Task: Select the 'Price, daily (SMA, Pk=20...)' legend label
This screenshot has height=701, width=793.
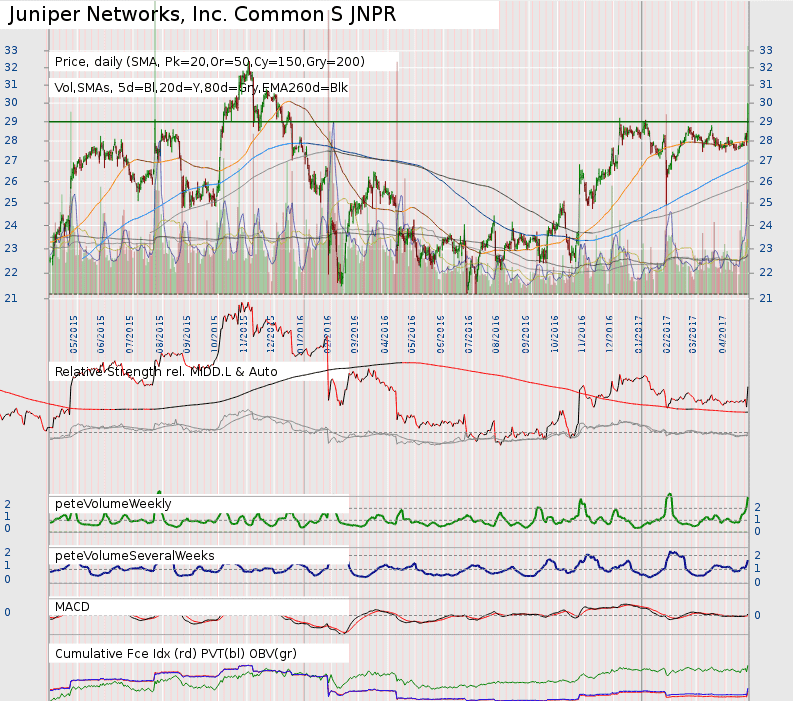Action: (x=209, y=62)
